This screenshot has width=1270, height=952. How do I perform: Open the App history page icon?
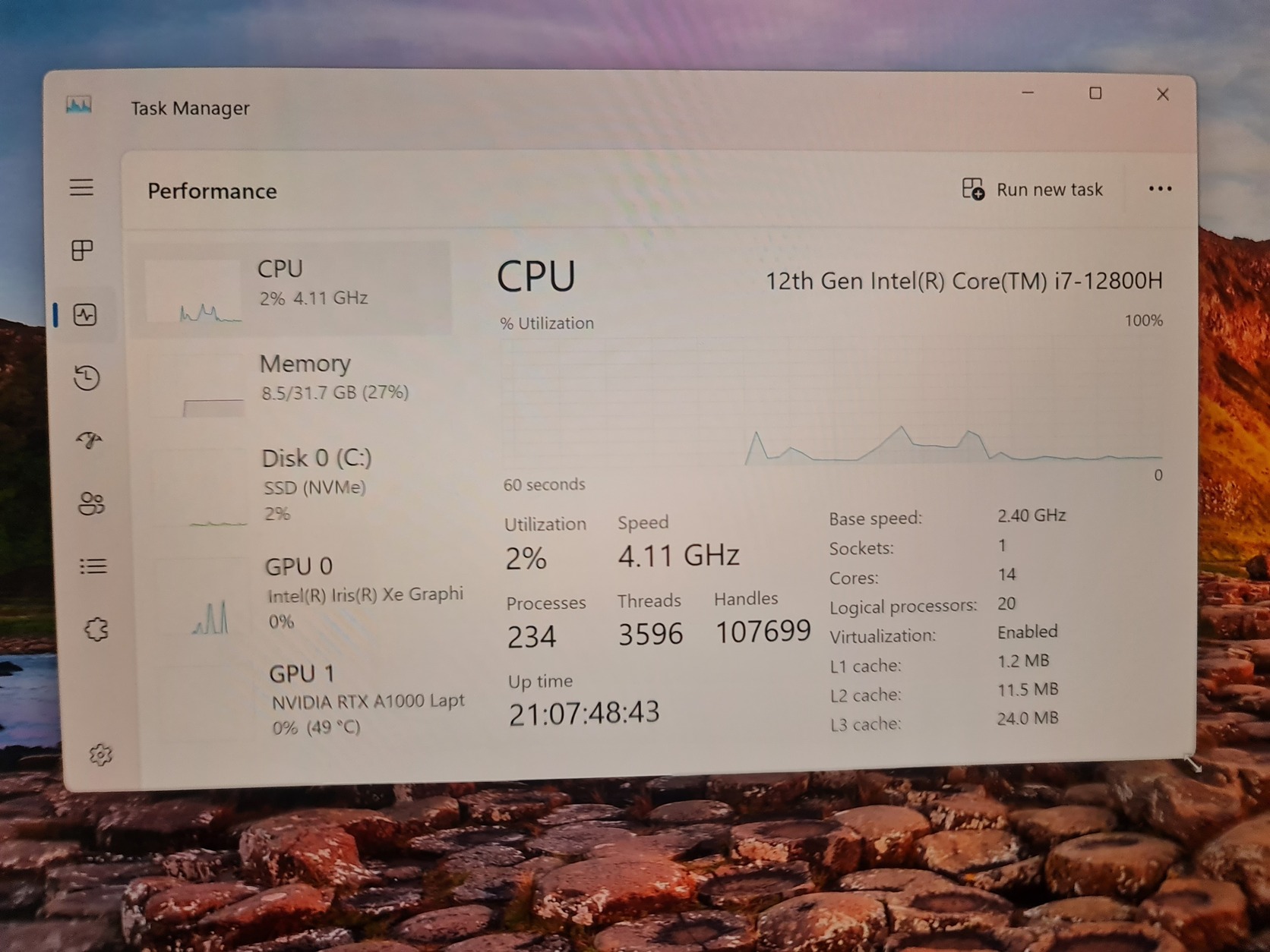point(87,377)
